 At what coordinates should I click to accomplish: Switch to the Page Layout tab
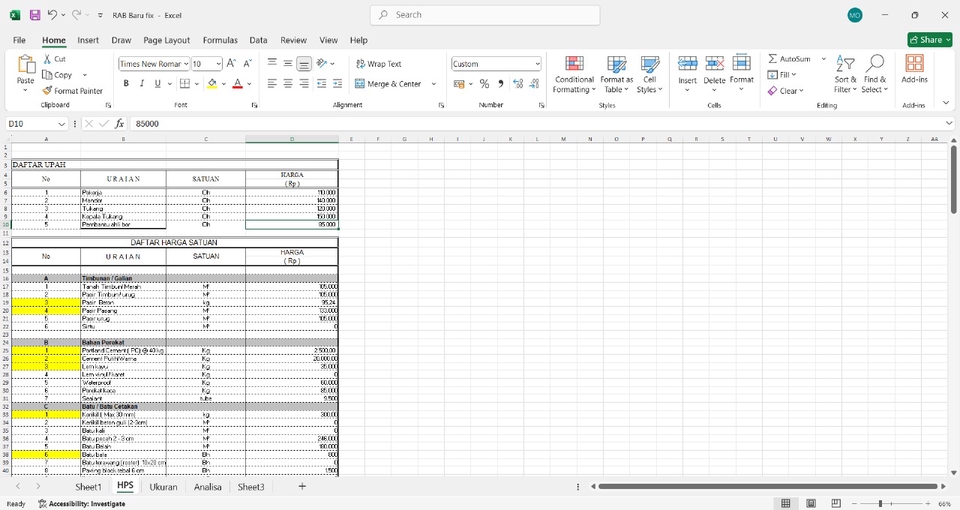[x=167, y=40]
